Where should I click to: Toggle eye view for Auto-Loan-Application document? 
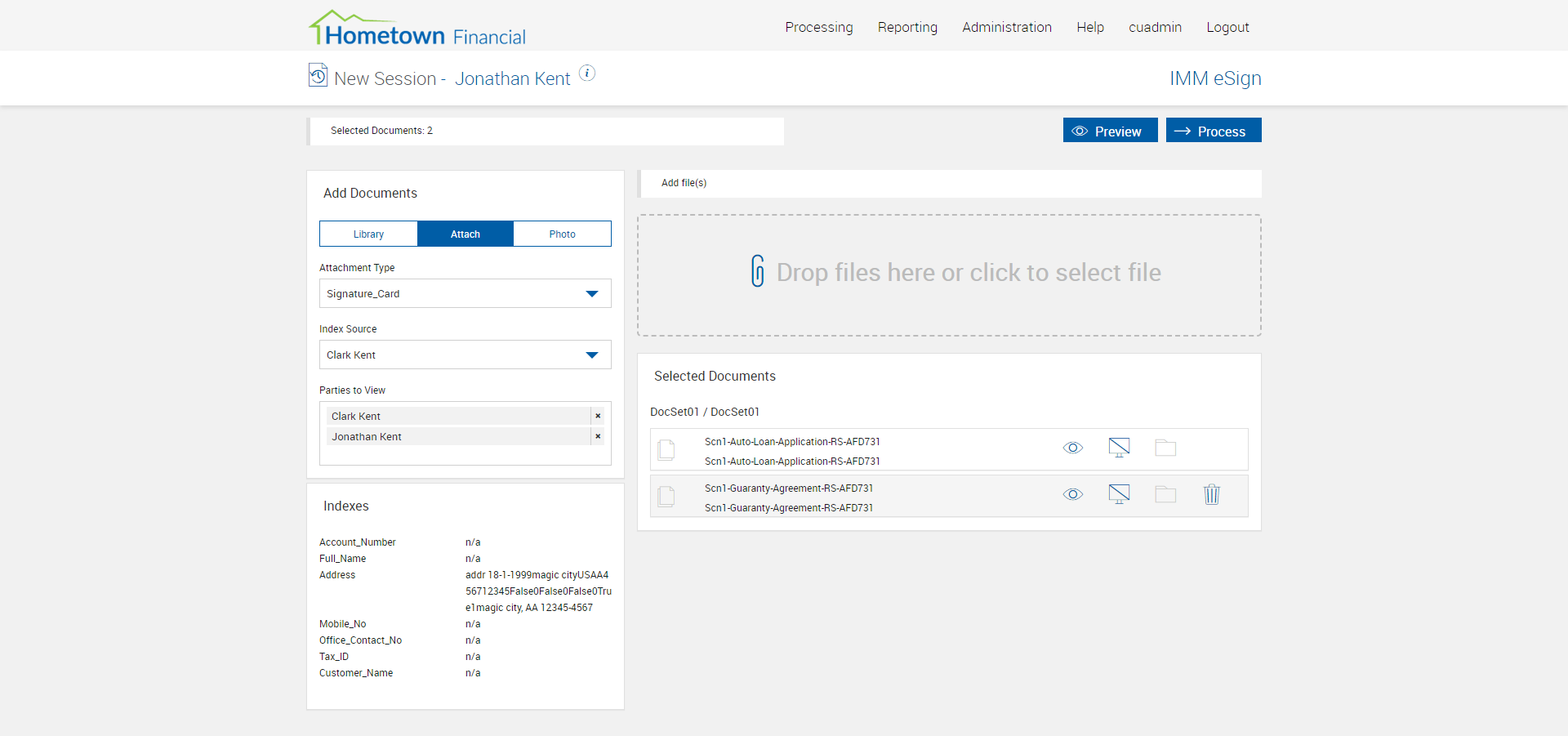click(x=1073, y=448)
